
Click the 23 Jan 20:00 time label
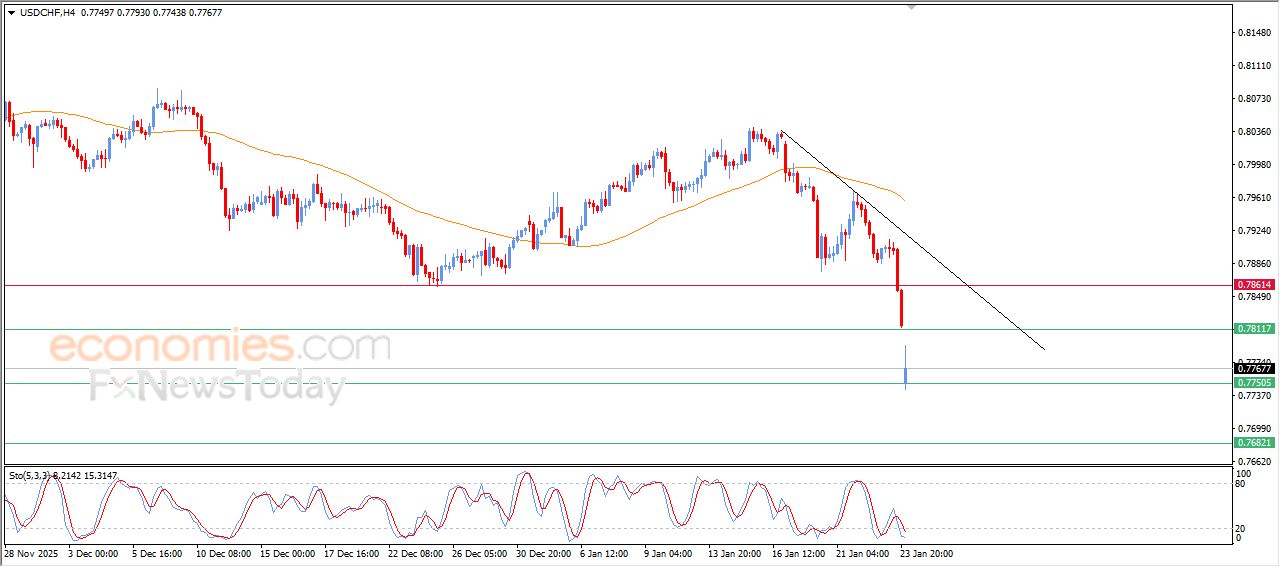click(x=925, y=552)
